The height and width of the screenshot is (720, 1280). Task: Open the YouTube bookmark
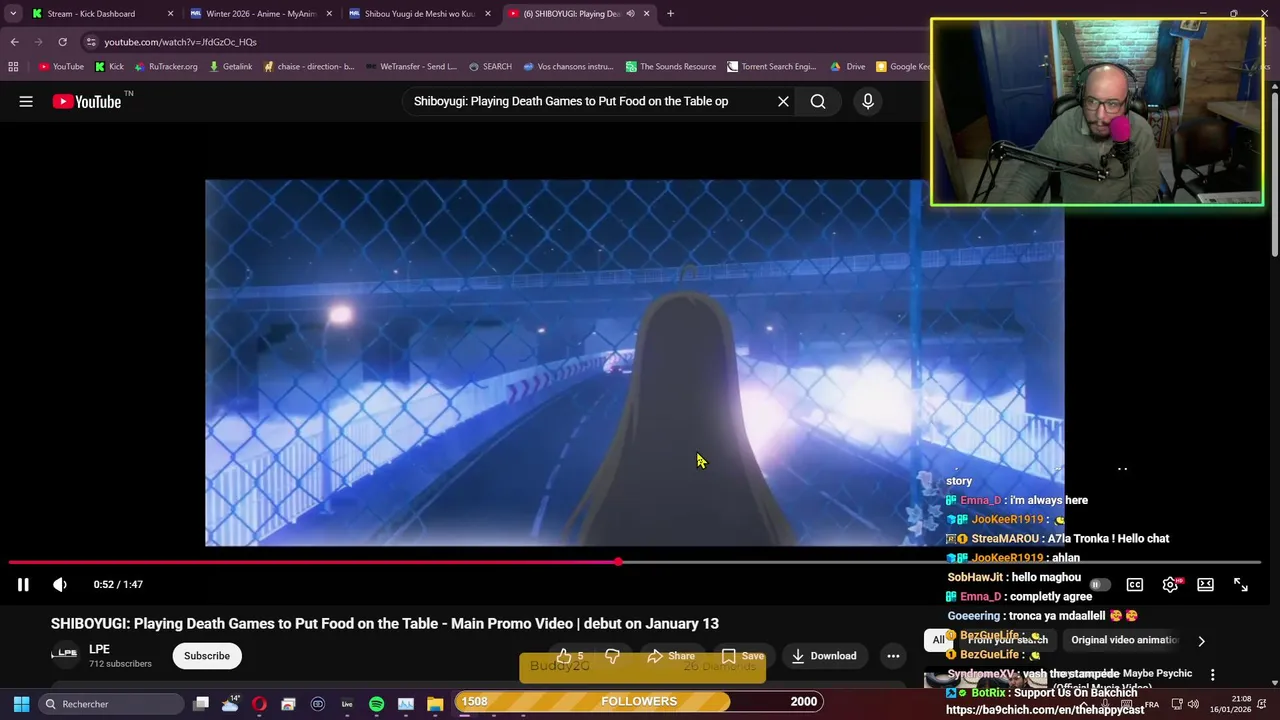61,67
